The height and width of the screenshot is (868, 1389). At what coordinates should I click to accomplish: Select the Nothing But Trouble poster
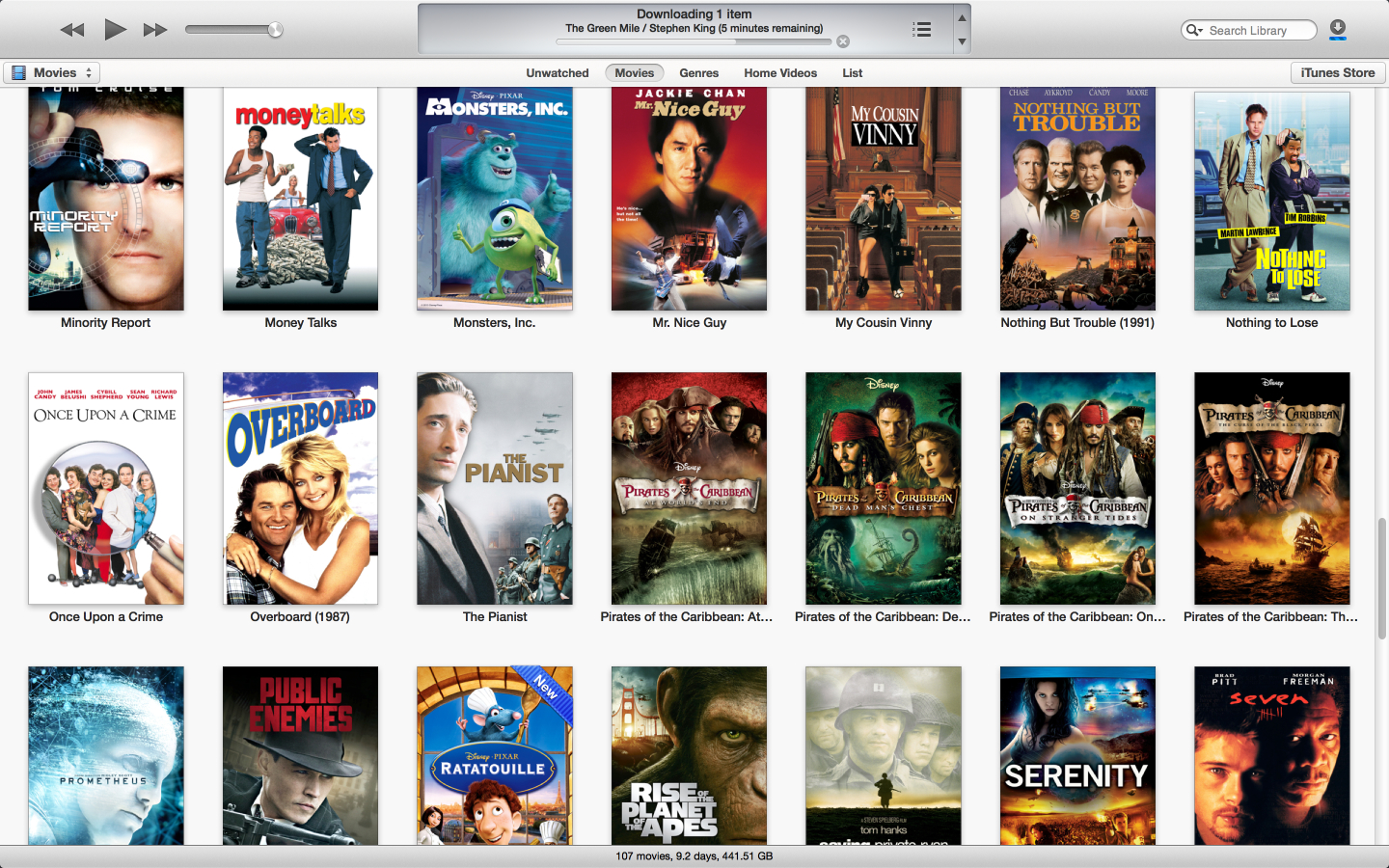coord(1077,199)
